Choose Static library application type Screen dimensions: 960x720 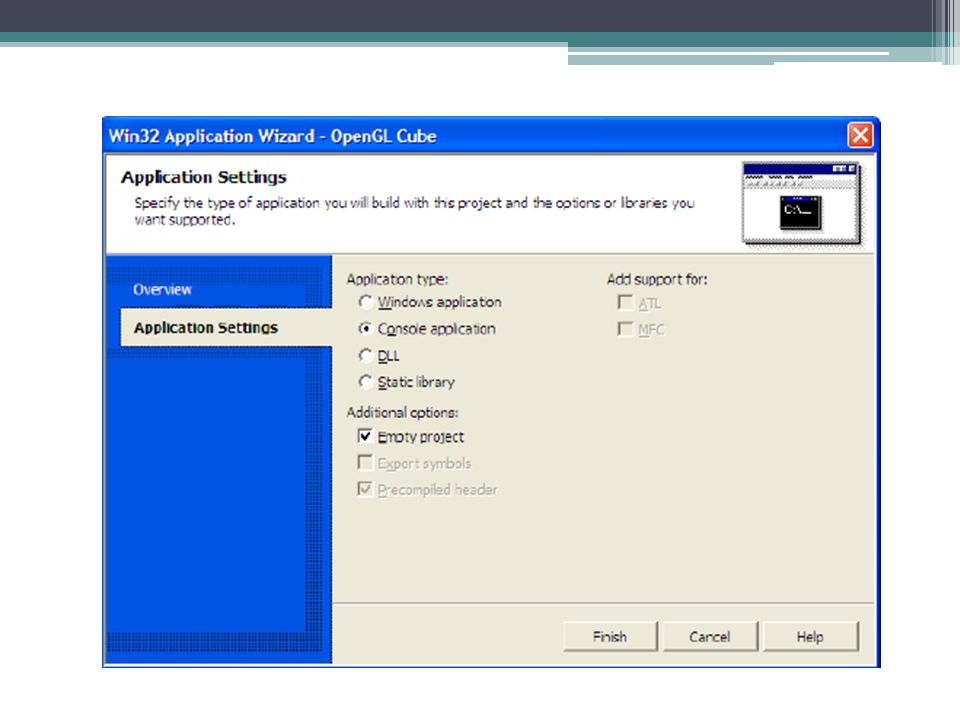pyautogui.click(x=366, y=382)
